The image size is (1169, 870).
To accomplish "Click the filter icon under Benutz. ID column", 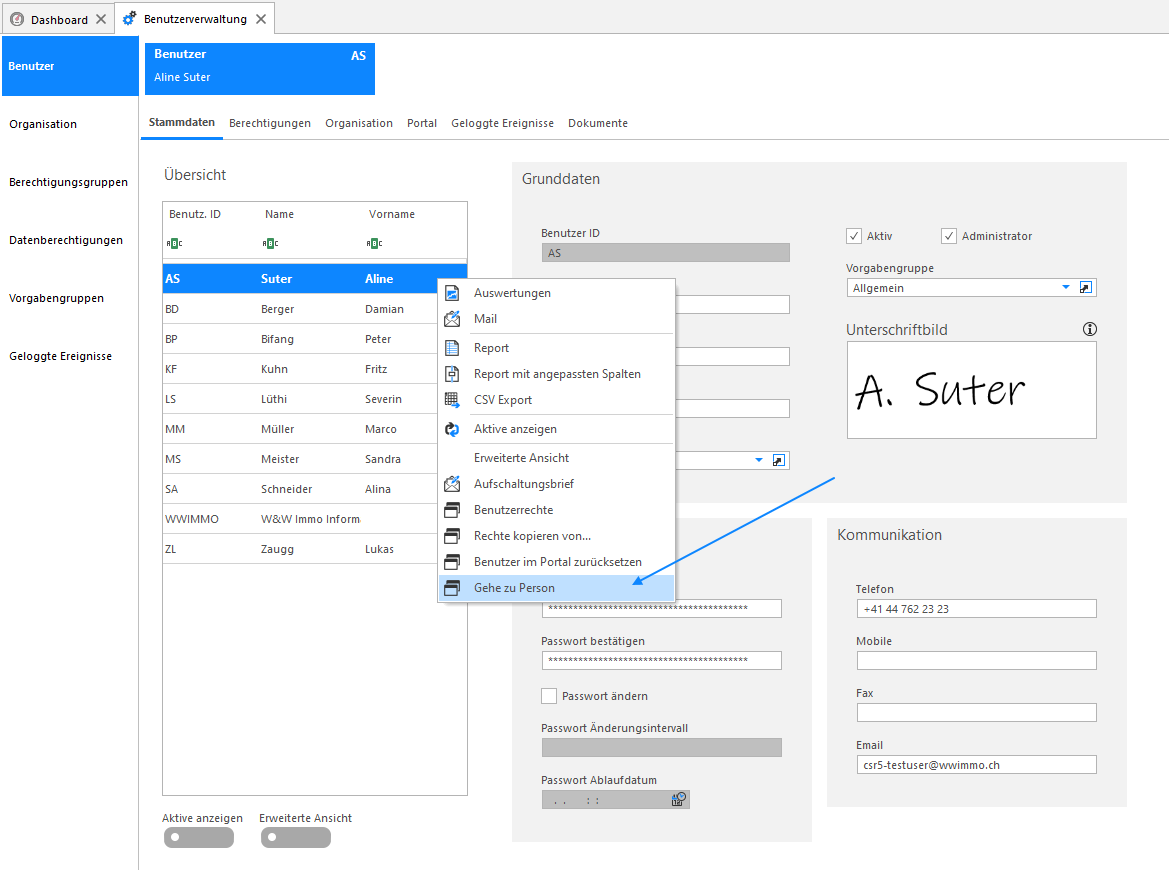I will coord(174,243).
